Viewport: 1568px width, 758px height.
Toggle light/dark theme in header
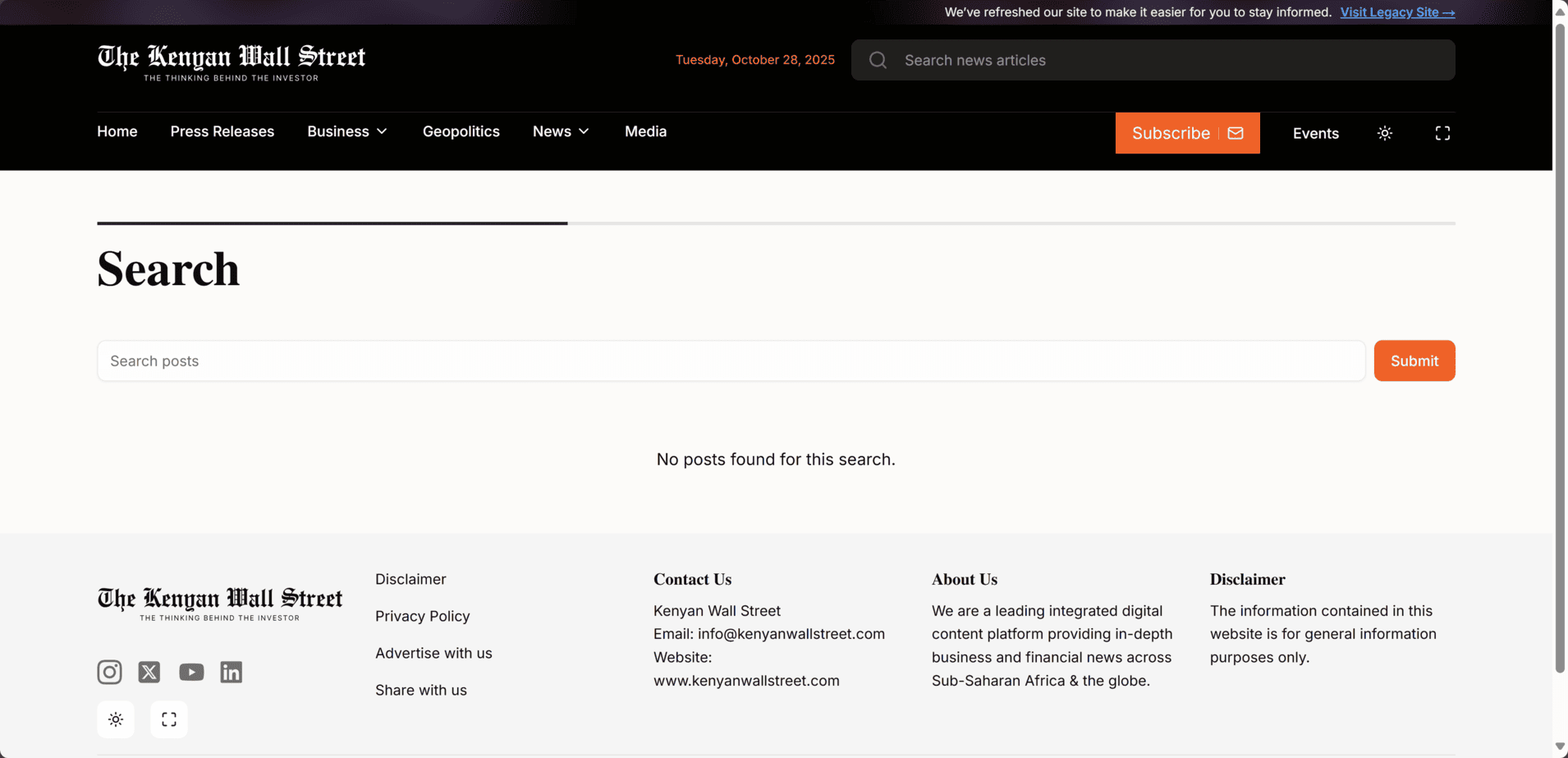pyautogui.click(x=1385, y=133)
